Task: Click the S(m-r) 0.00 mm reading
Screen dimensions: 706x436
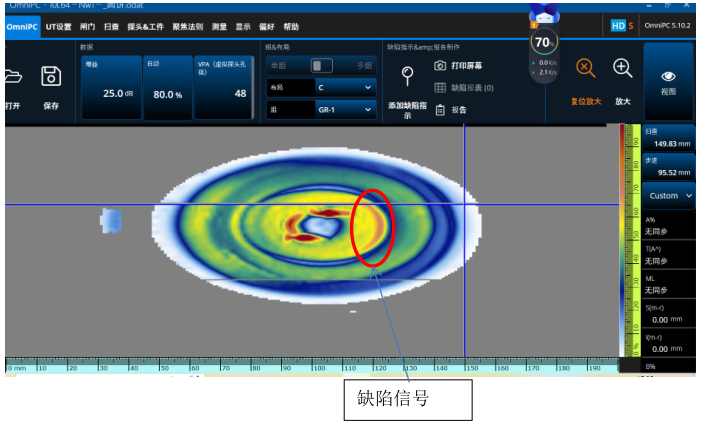Action: tap(669, 314)
